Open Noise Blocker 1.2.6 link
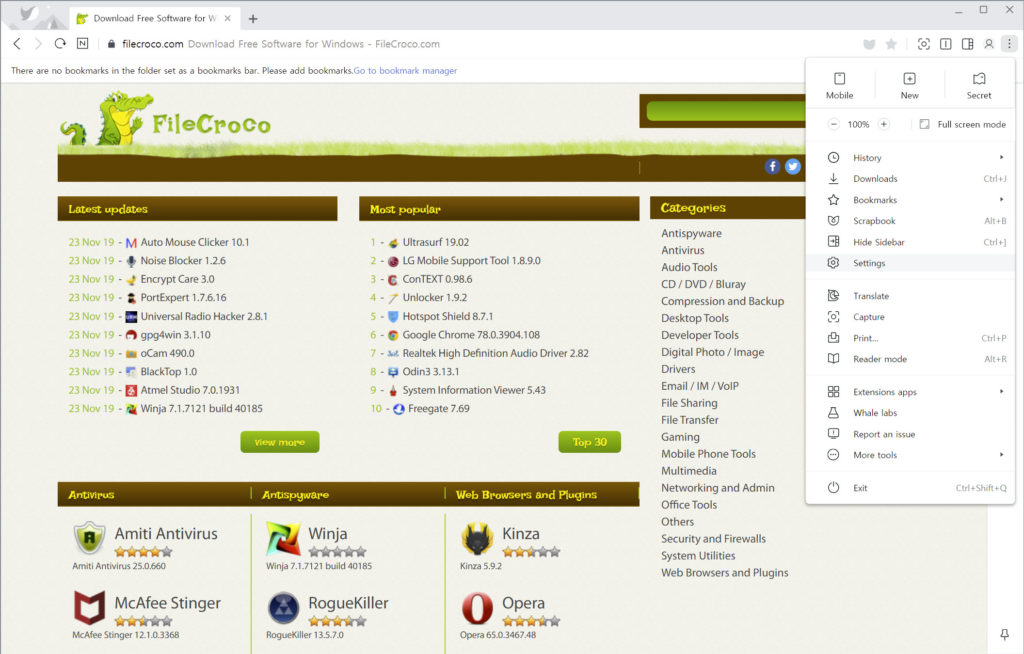Image resolution: width=1024 pixels, height=654 pixels. tap(183, 261)
